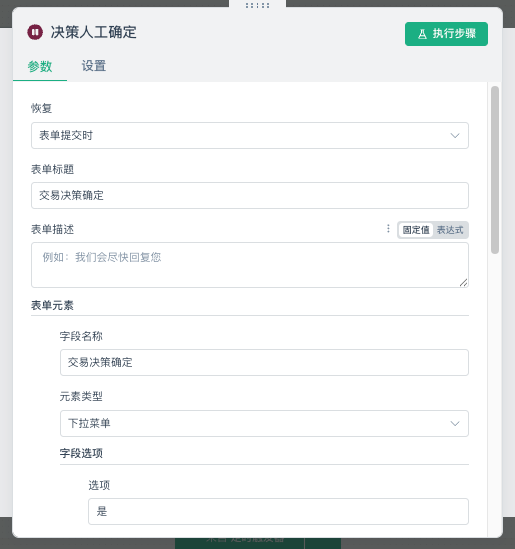Click the vertical scrollbar of the parameters panel
Viewport: 515px width, 549px height.
click(495, 170)
